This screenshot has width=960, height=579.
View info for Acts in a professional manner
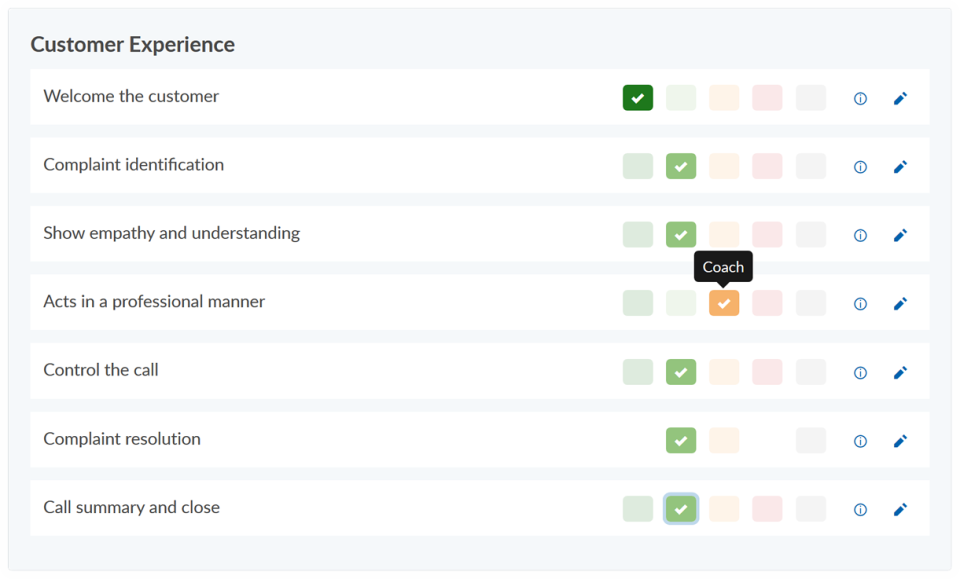click(x=860, y=304)
